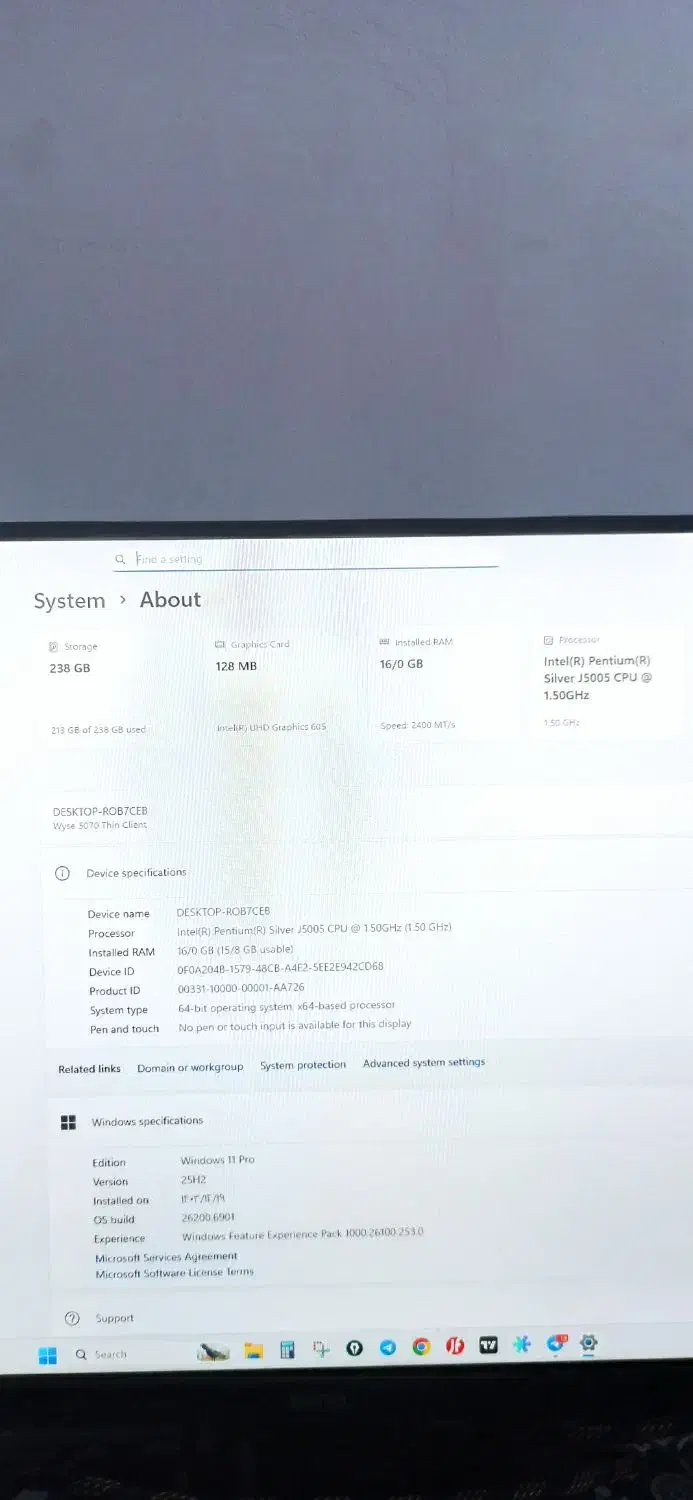693x1500 pixels.
Task: Select the Device ID value
Action: 280,968
